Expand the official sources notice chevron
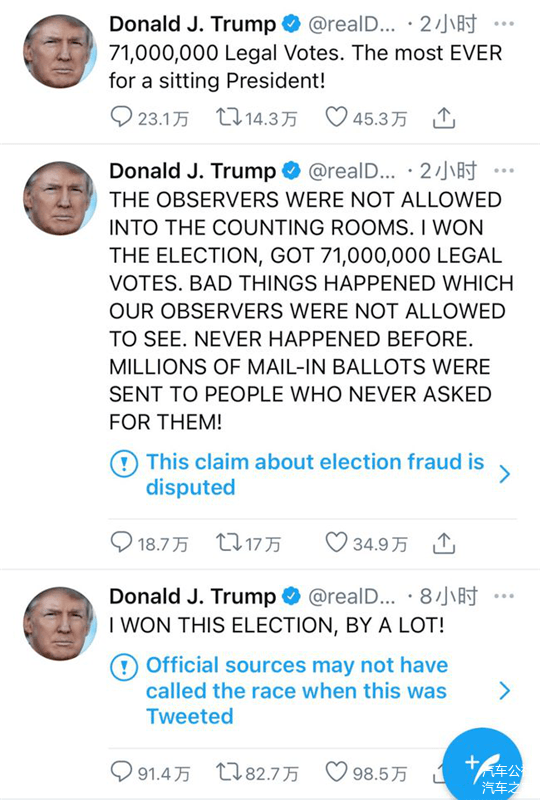 point(504,691)
